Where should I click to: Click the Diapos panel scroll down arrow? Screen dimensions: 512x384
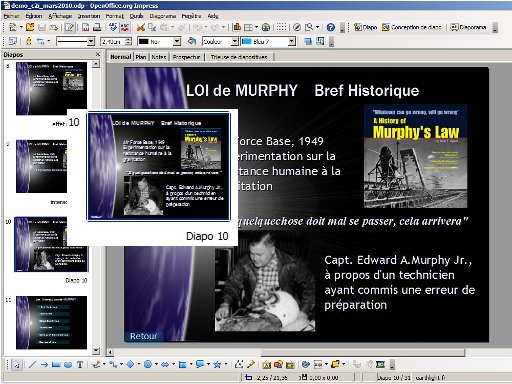[x=96, y=350]
